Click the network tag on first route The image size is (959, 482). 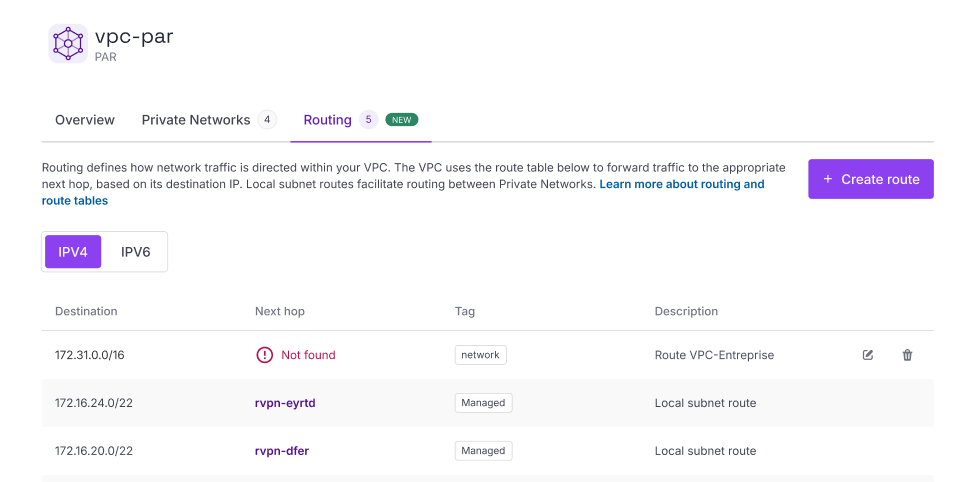[x=480, y=355]
